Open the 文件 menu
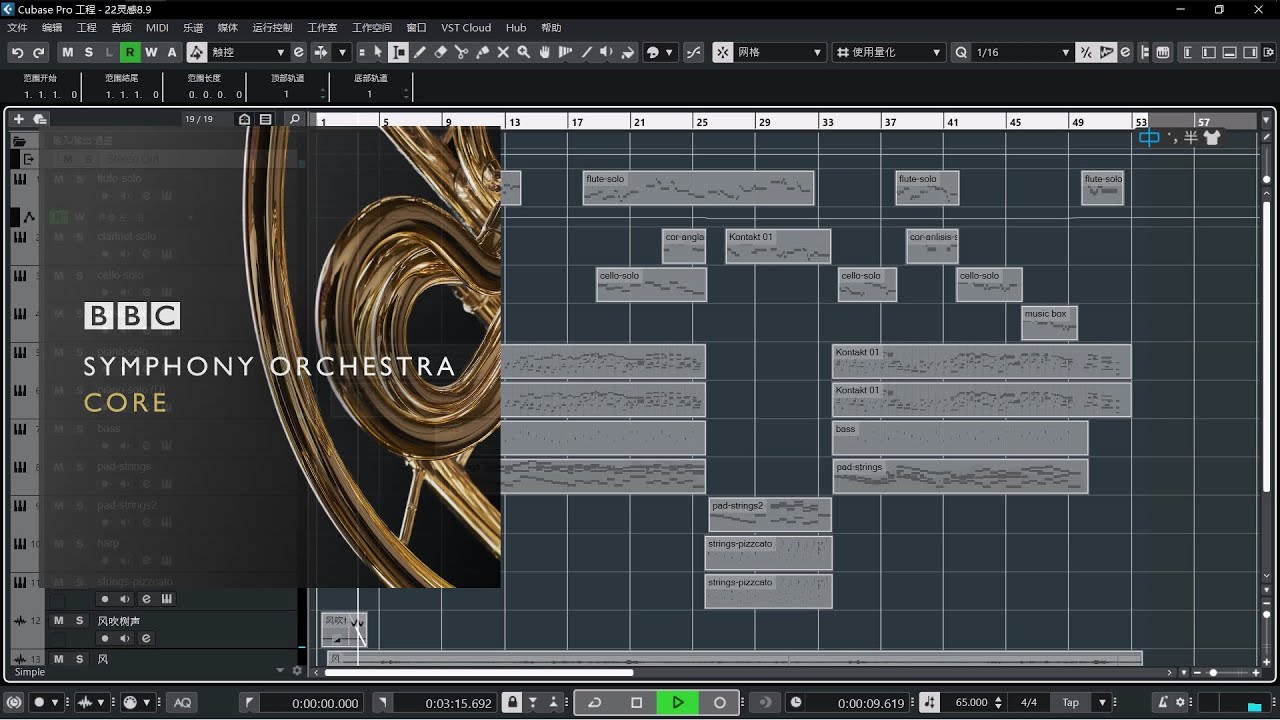The height and width of the screenshot is (720, 1280). (17, 28)
